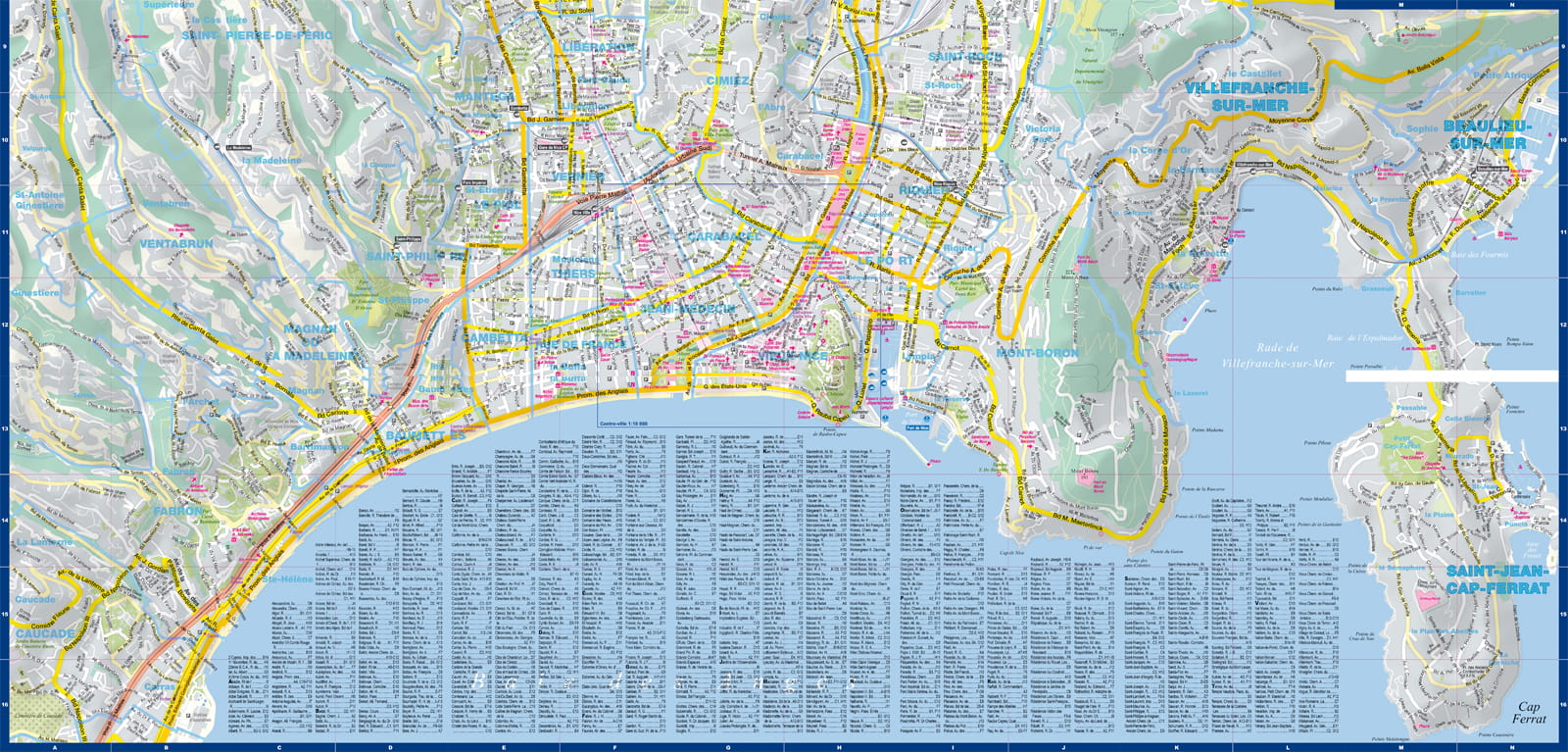This screenshot has width=1568, height=752.
Task: Click the Rade de Villefranche-sur-Mer bay label
Action: [1278, 355]
